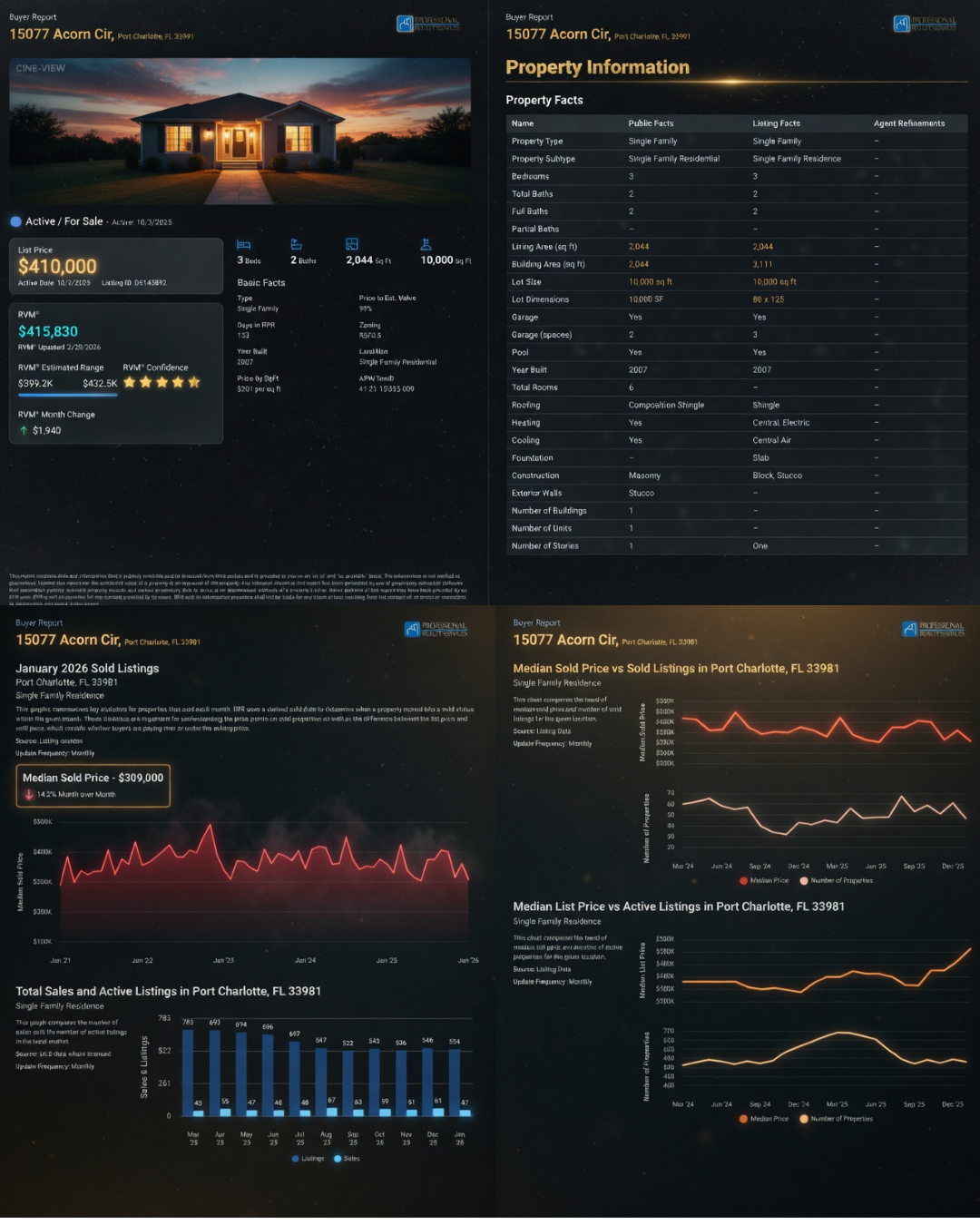Toggle the Sales legend entry
The width and height of the screenshot is (980, 1225).
tap(338, 1159)
